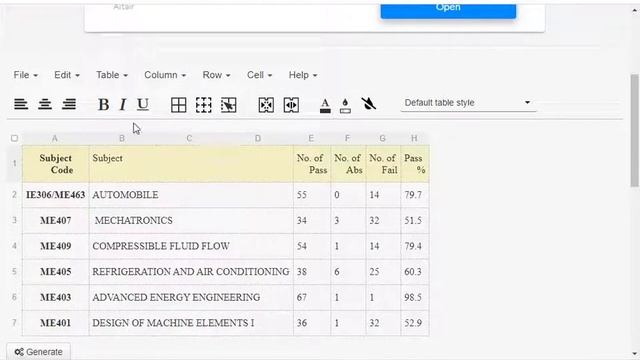Select the ME407 code cell
The image size is (640, 360).
pos(56,221)
